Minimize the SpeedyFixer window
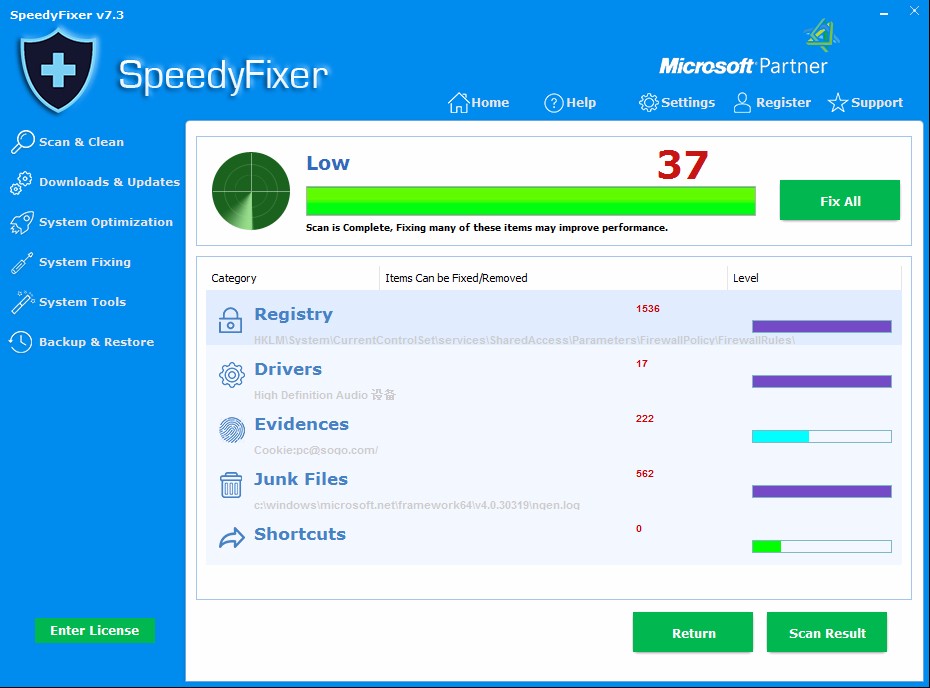930x688 pixels. (x=884, y=13)
